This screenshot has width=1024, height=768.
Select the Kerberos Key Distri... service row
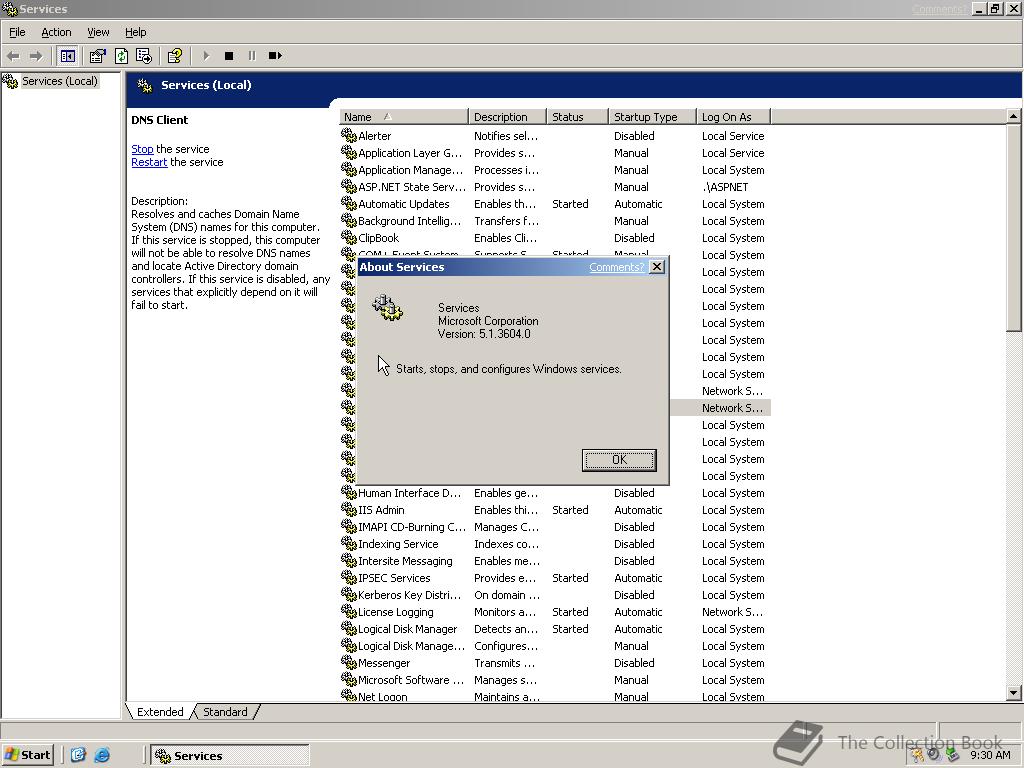pos(555,595)
